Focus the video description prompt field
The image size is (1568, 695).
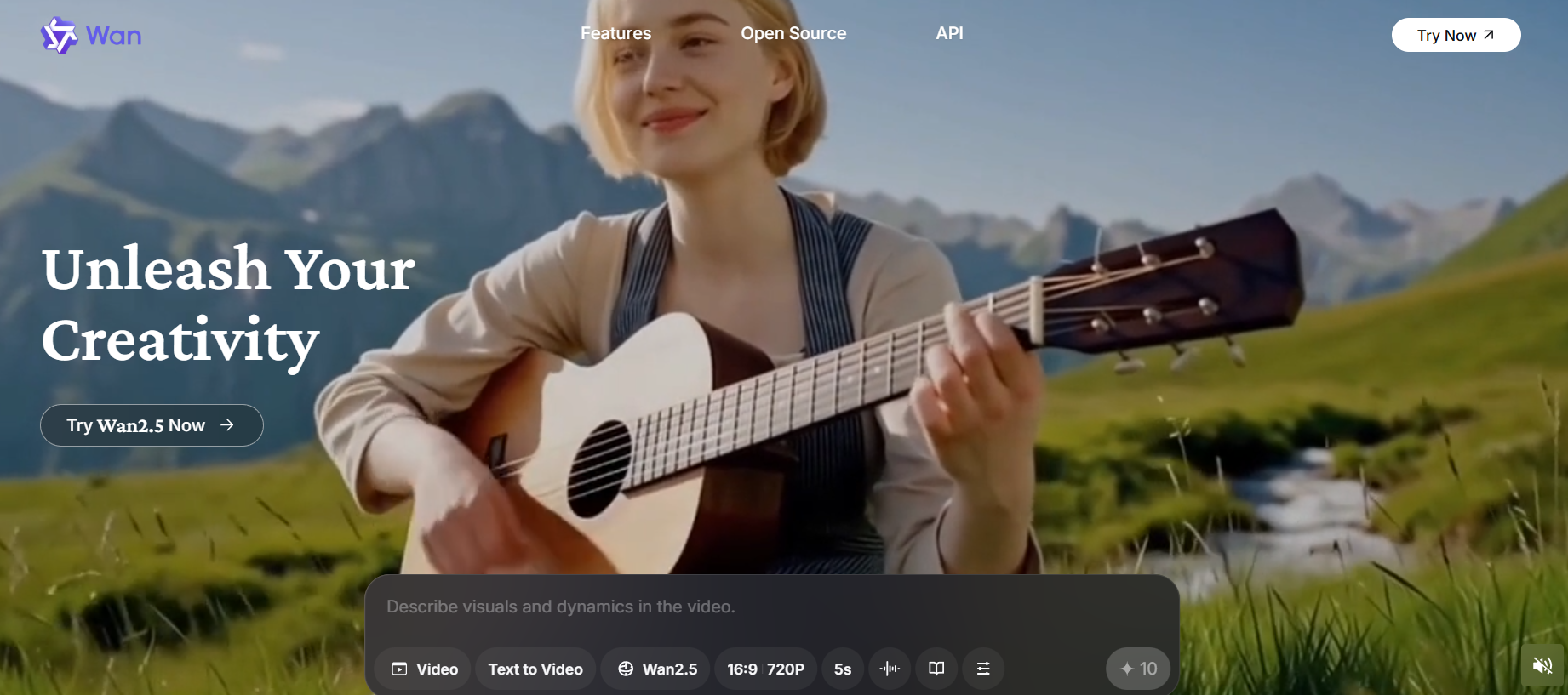(771, 607)
